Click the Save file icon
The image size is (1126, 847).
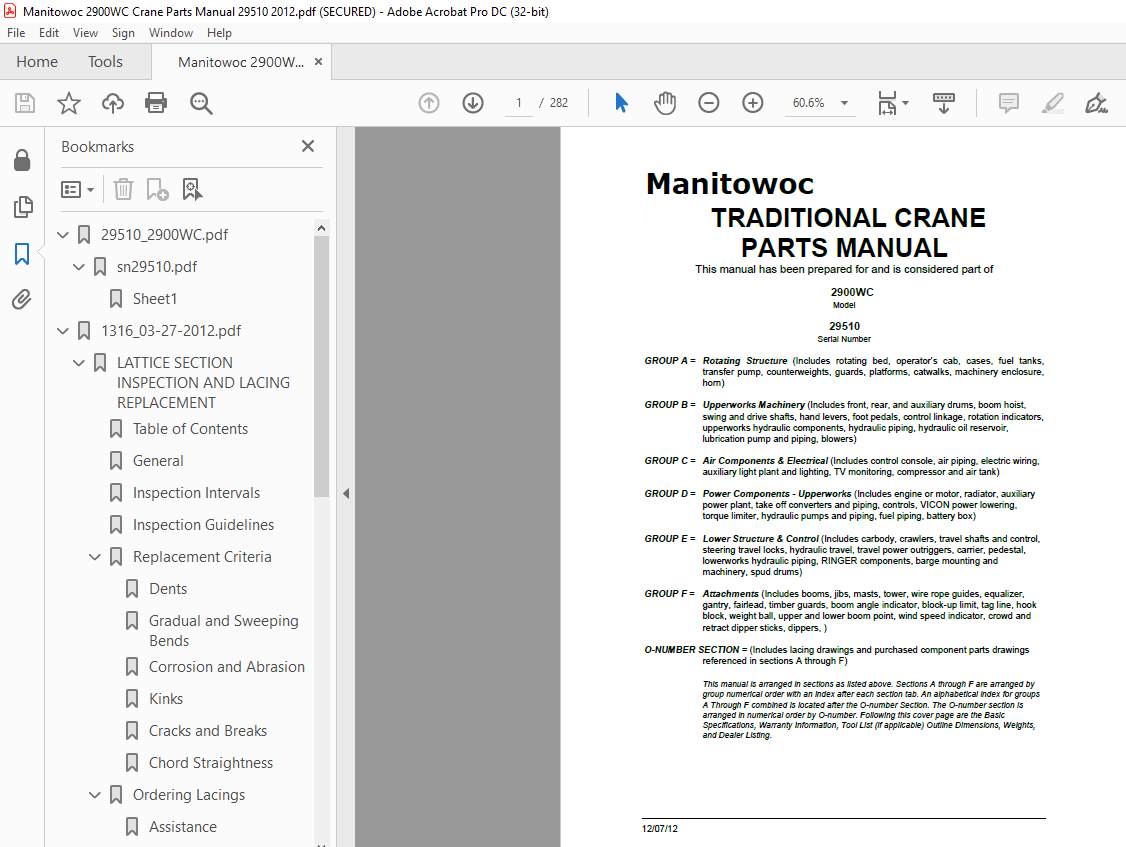point(25,103)
